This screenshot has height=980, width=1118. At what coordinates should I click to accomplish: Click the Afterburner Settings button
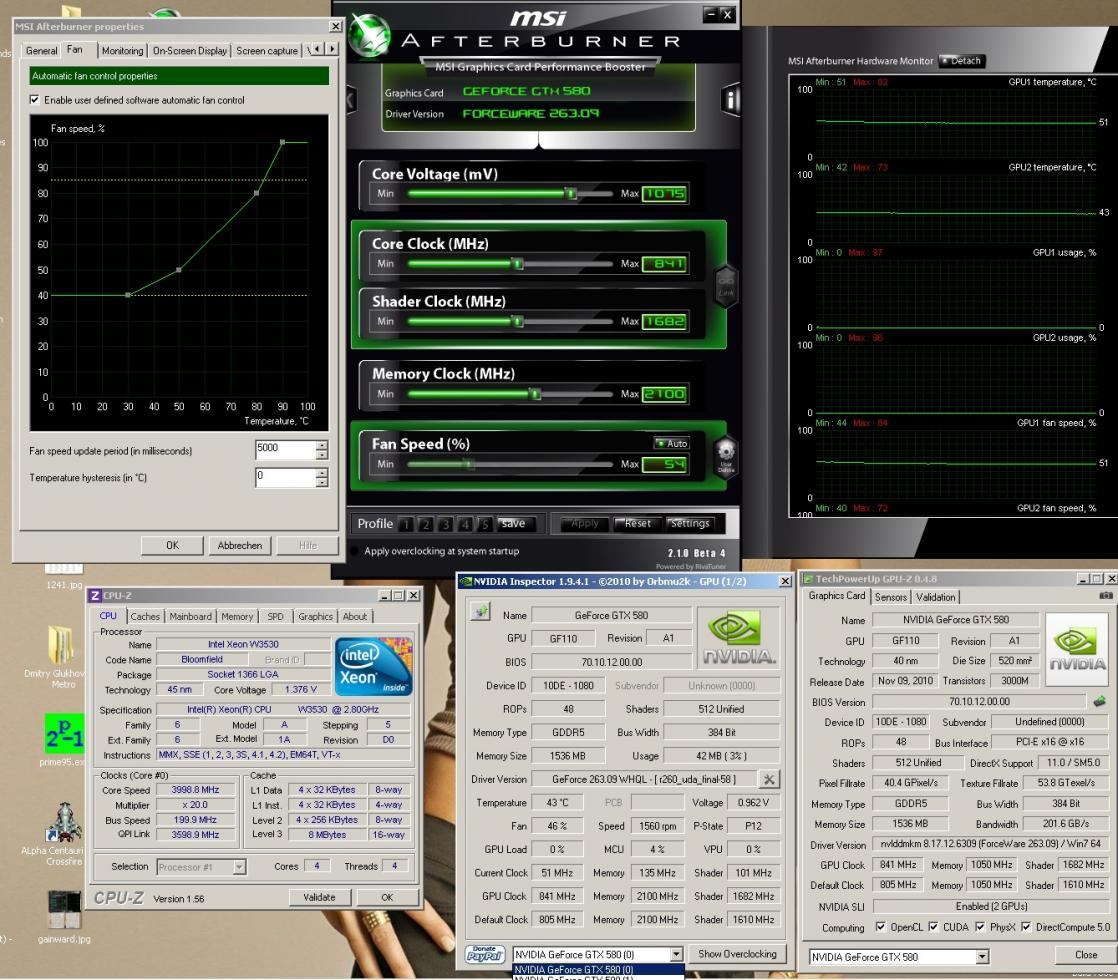(x=689, y=523)
